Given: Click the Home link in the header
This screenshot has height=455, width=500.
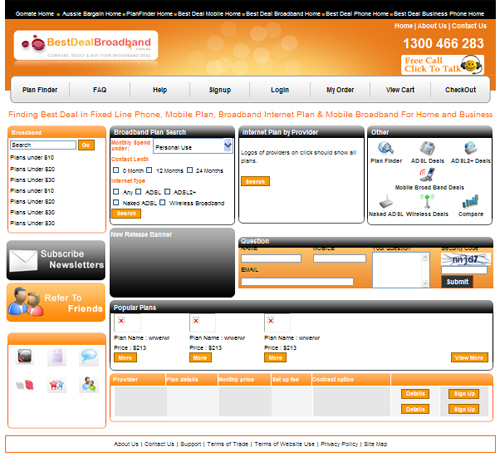Looking at the screenshot, I should 403,26.
